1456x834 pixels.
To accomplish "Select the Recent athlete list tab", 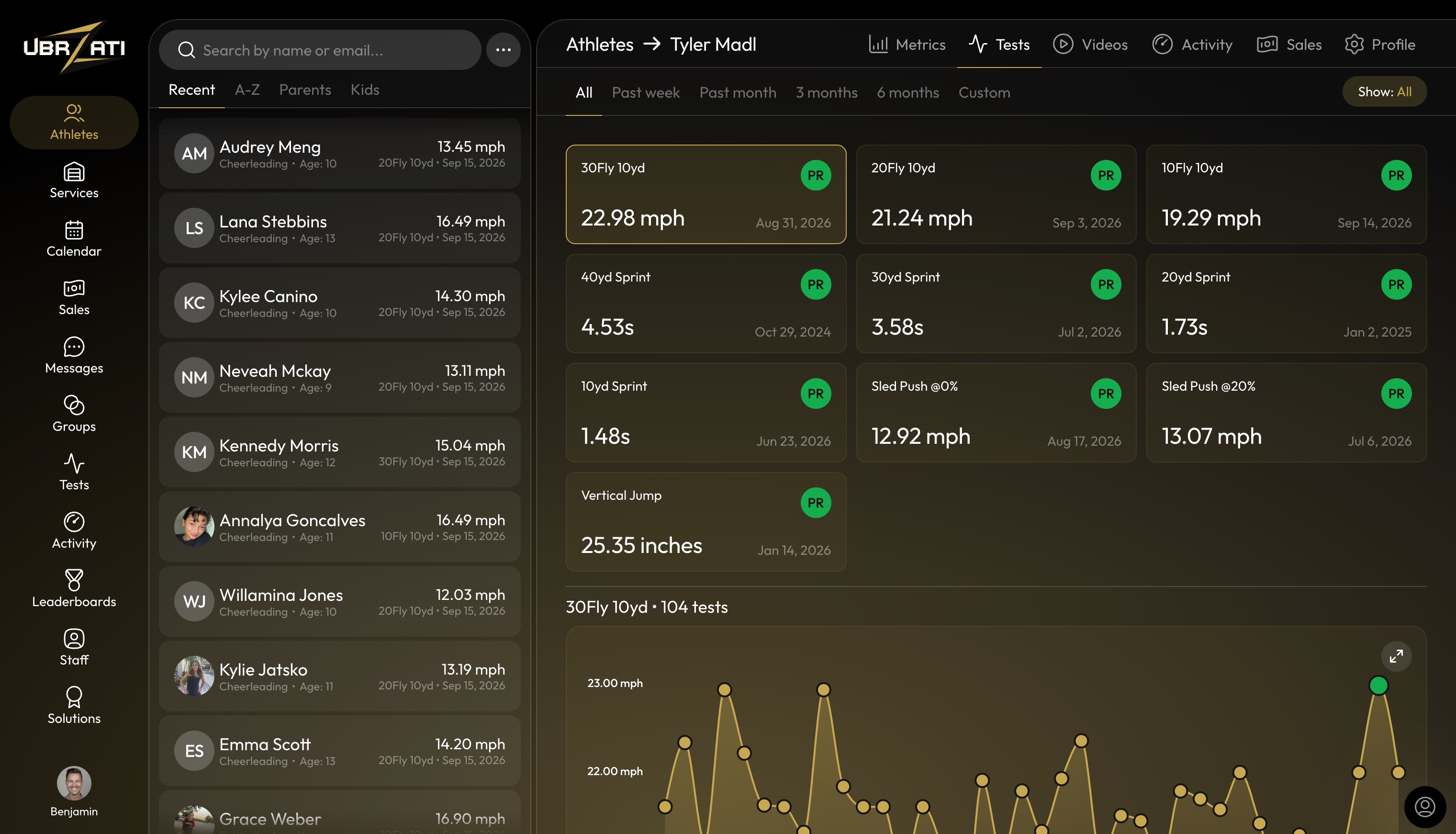I will click(x=191, y=90).
